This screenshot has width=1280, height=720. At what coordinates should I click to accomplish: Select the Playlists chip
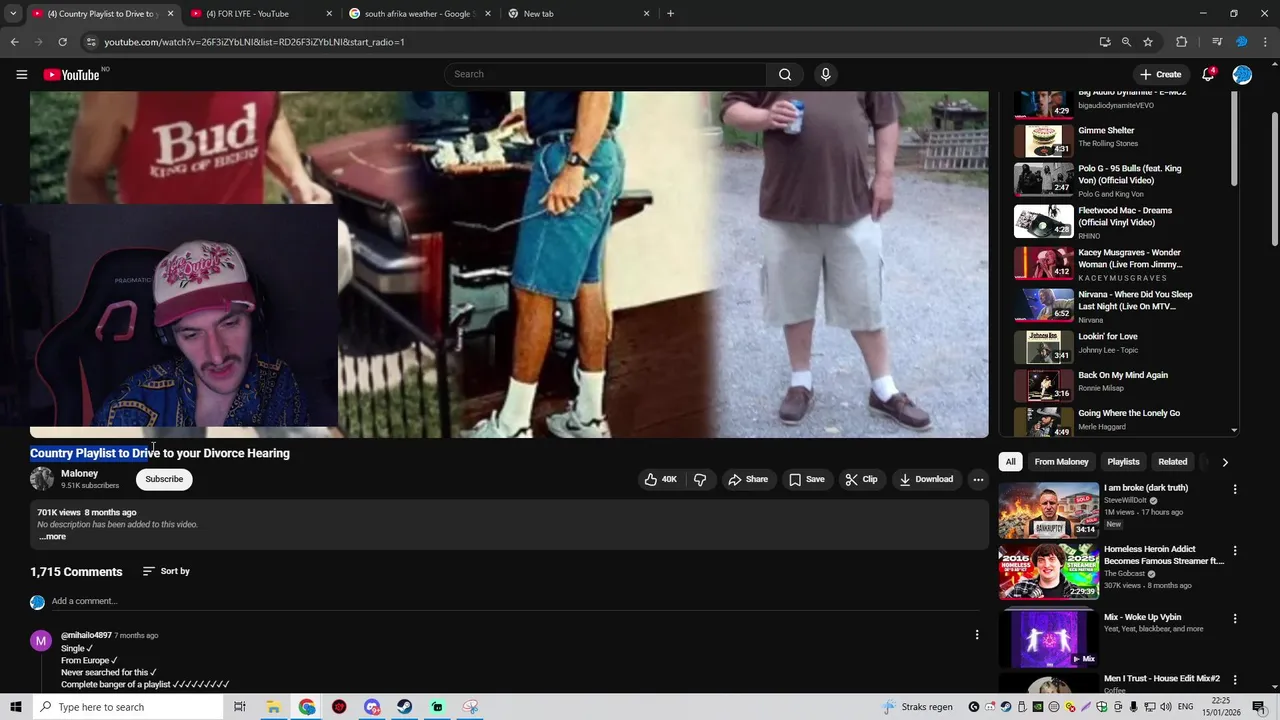coord(1123,462)
